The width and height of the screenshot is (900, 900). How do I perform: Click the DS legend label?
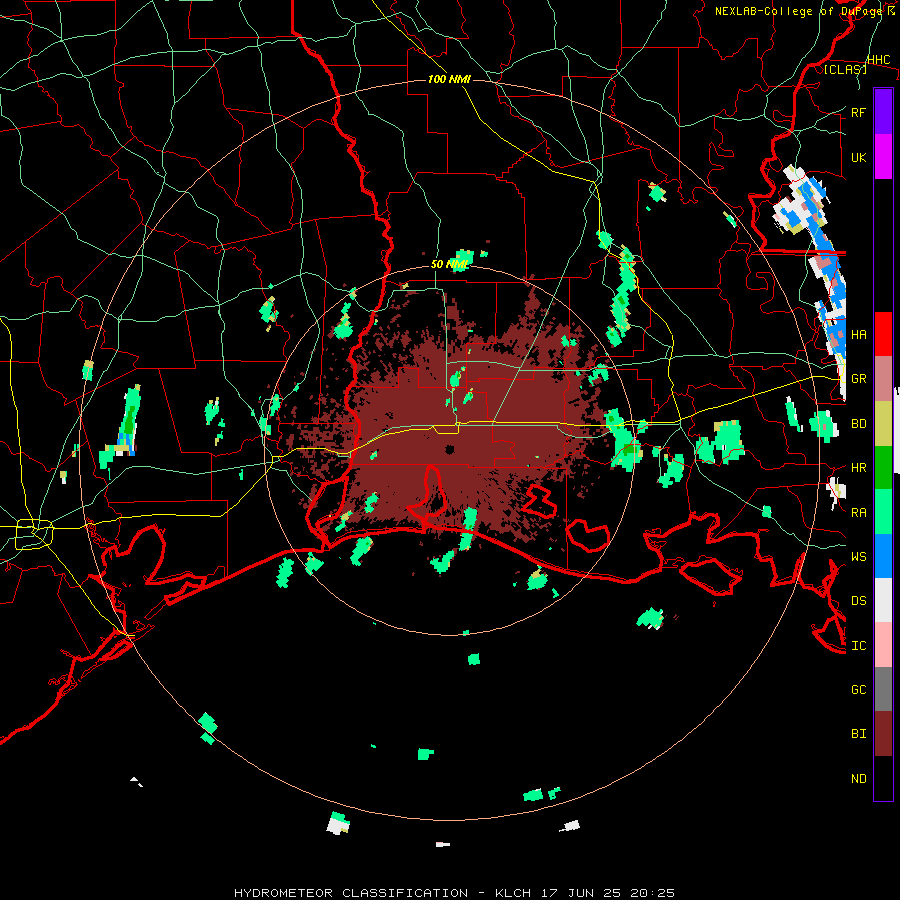pyautogui.click(x=859, y=601)
